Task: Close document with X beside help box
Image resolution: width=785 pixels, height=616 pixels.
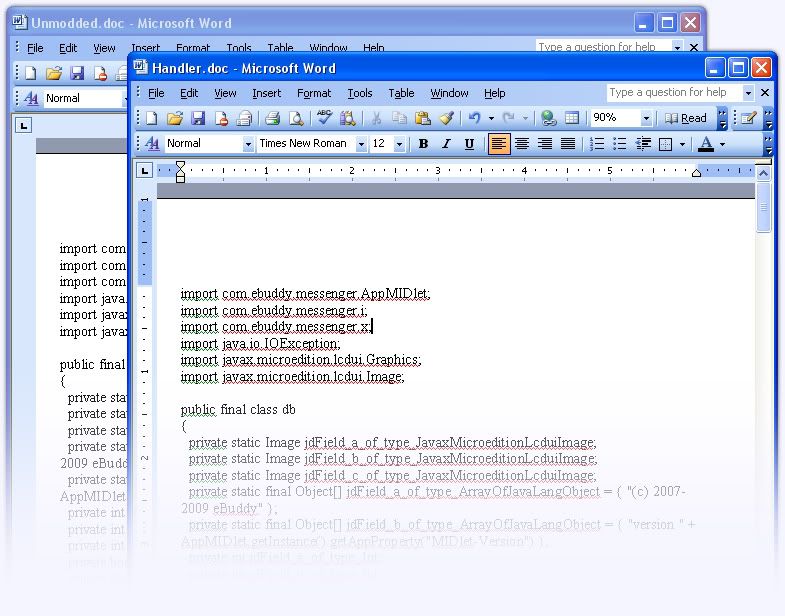Action: pos(765,93)
